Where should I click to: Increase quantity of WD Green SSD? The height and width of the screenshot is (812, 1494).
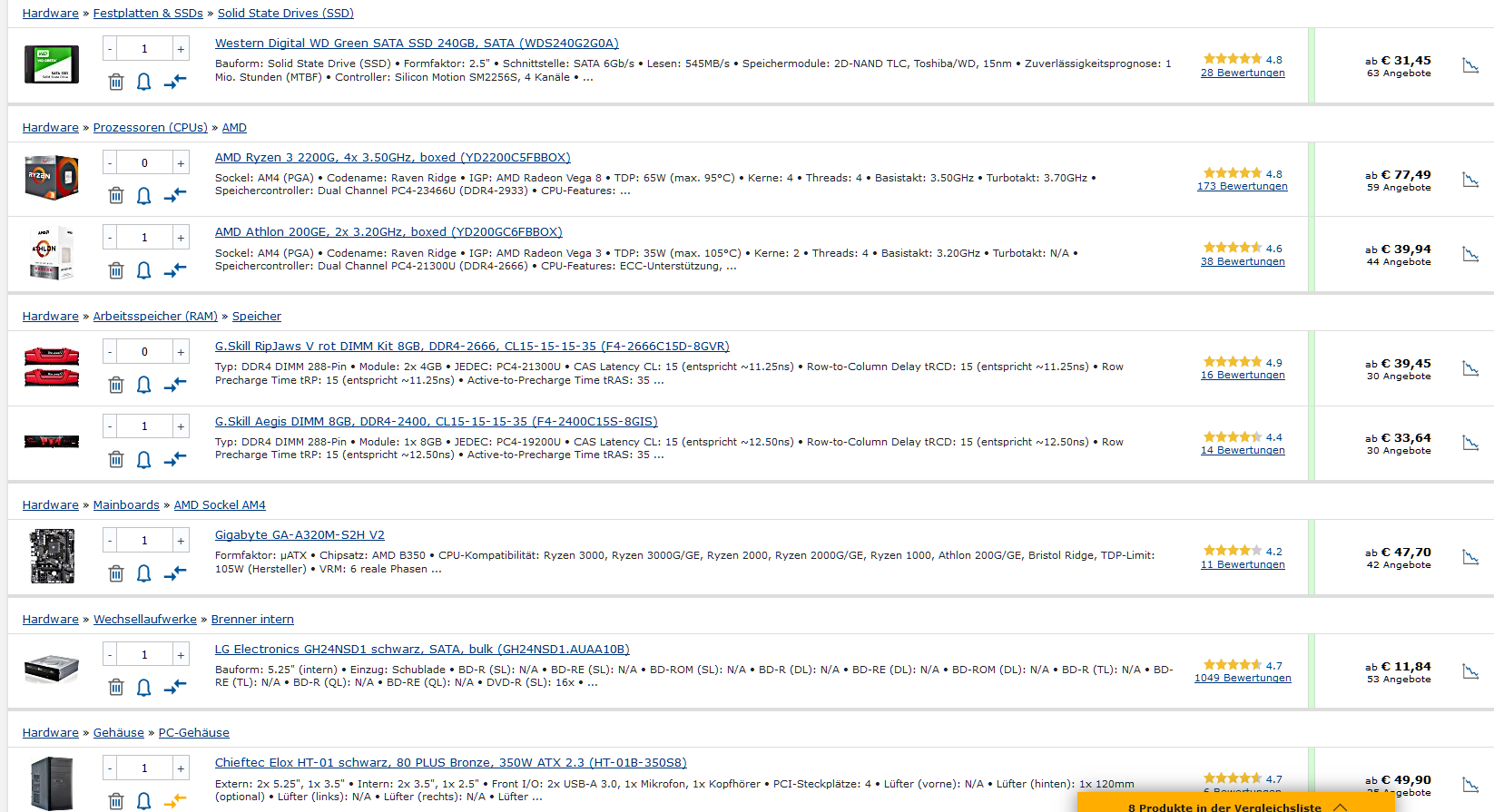point(181,49)
